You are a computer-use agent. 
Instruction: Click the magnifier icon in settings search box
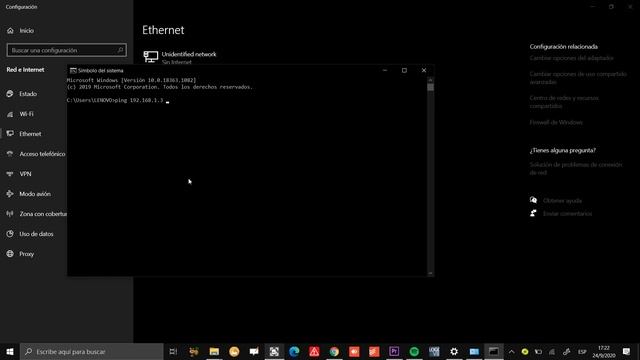pyautogui.click(x=120, y=50)
